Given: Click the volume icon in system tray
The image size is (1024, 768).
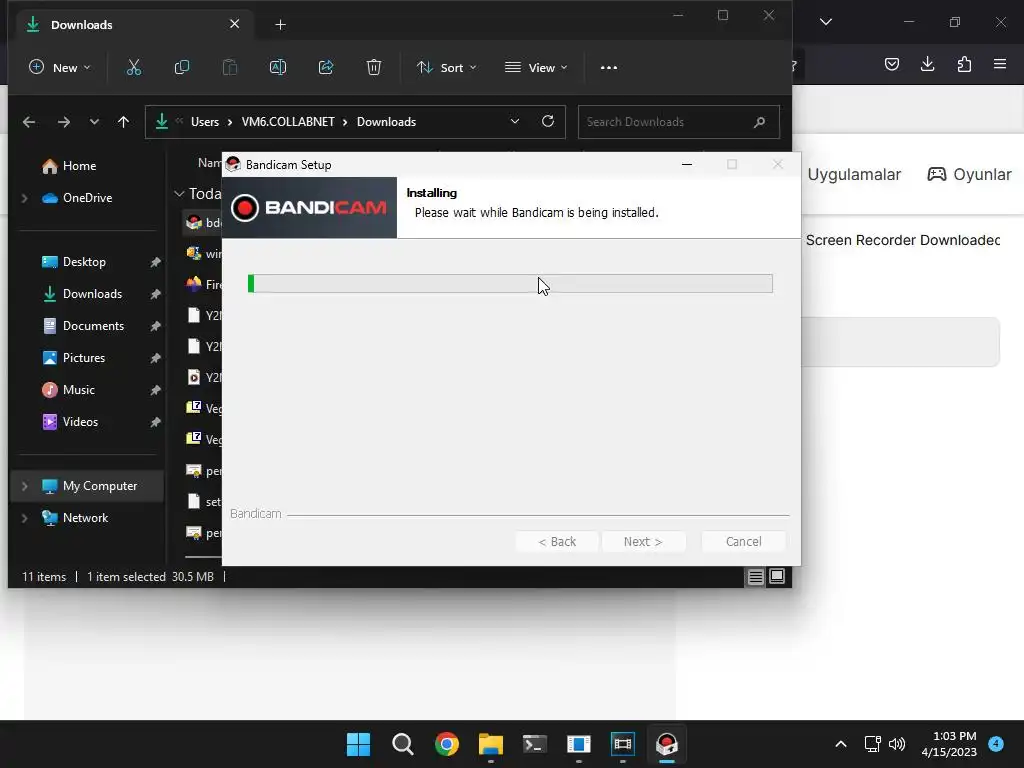Looking at the screenshot, I should [897, 744].
